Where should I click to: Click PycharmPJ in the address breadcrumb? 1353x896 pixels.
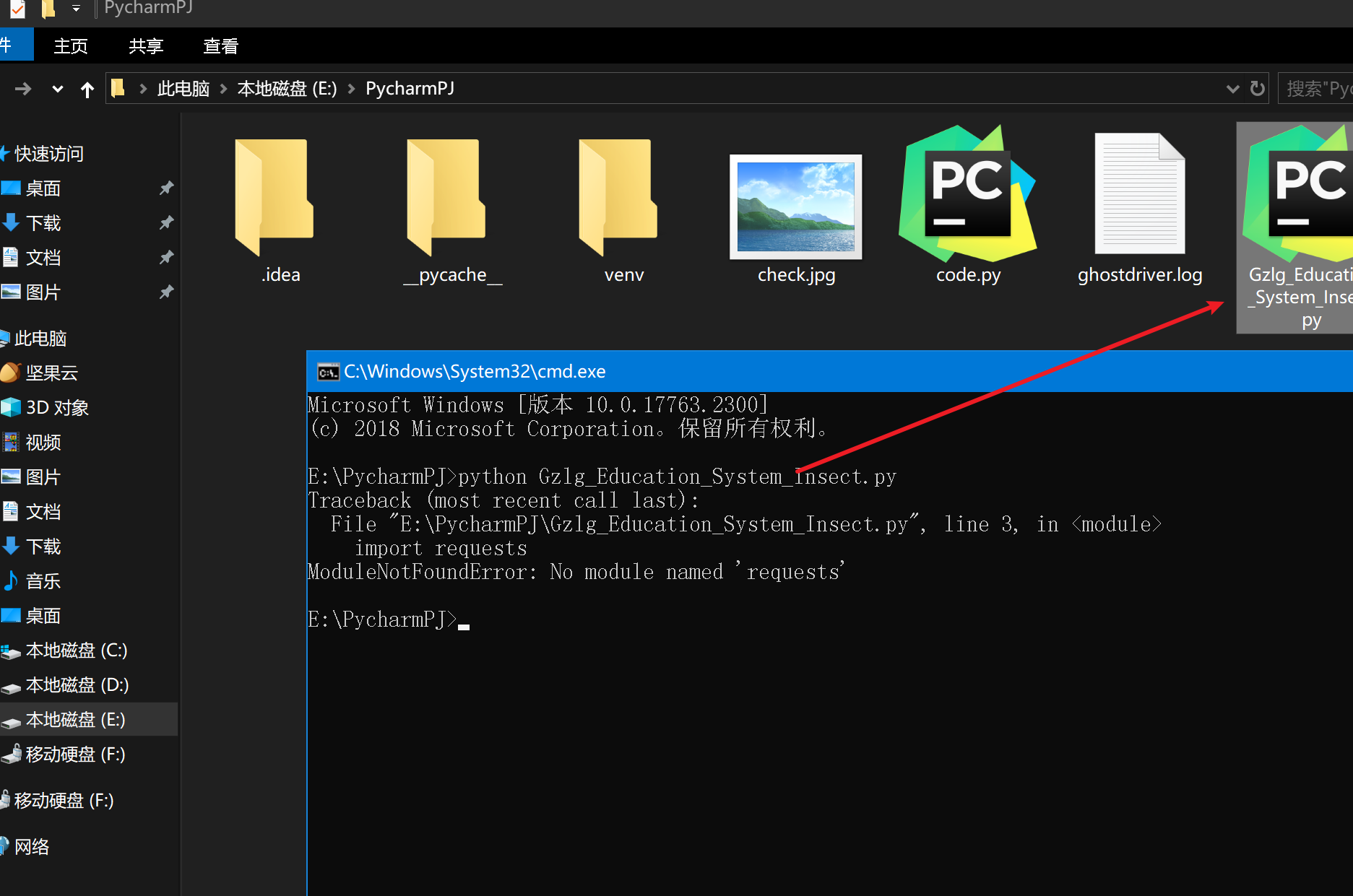(x=410, y=89)
